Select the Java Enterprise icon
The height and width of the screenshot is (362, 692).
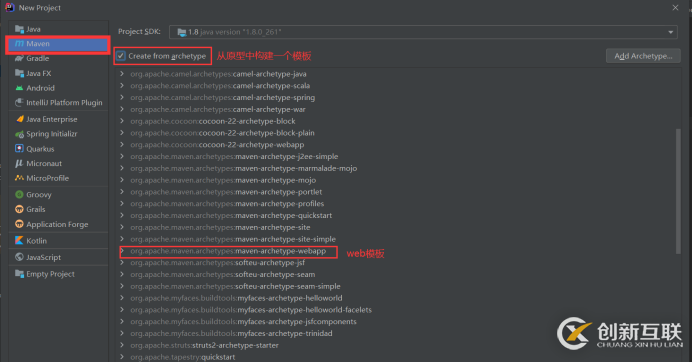[x=19, y=119]
